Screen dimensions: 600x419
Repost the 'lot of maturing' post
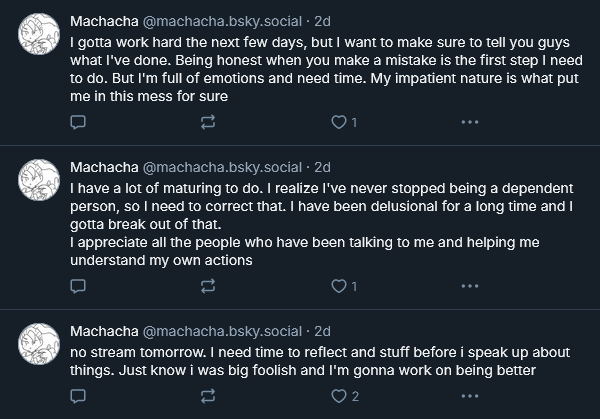[208, 287]
